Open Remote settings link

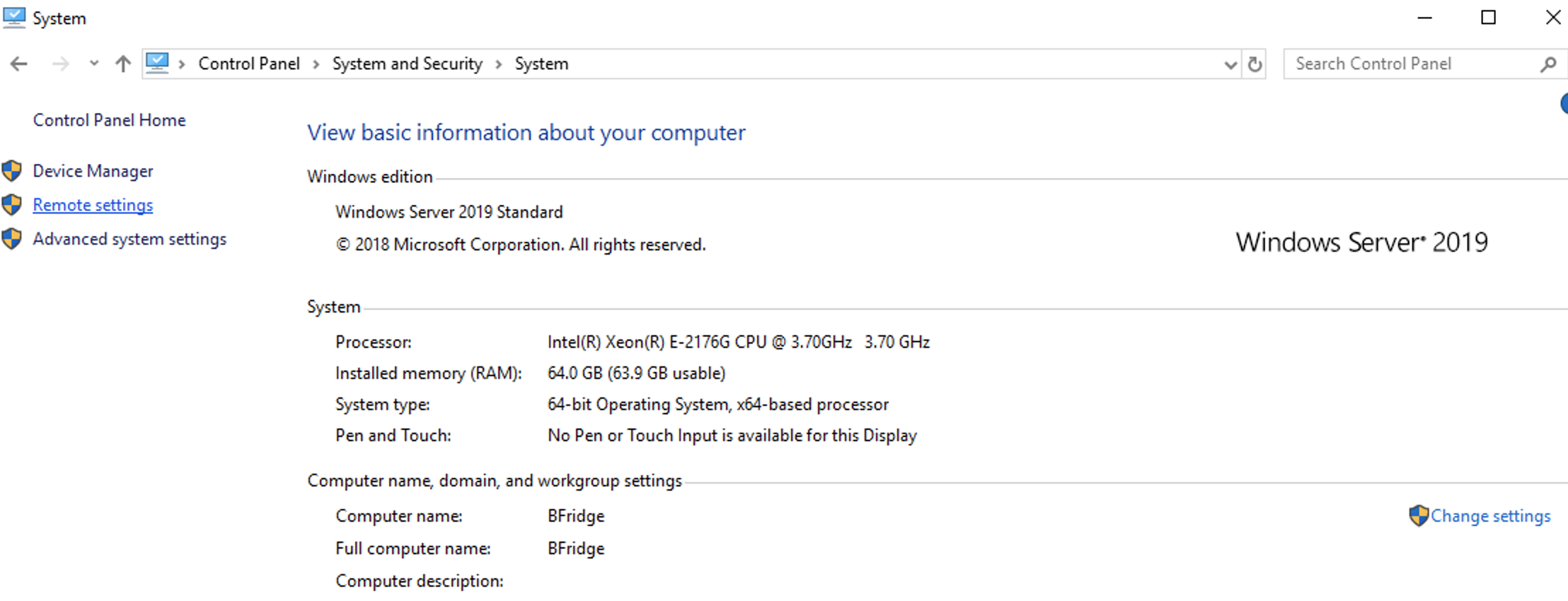(x=93, y=205)
